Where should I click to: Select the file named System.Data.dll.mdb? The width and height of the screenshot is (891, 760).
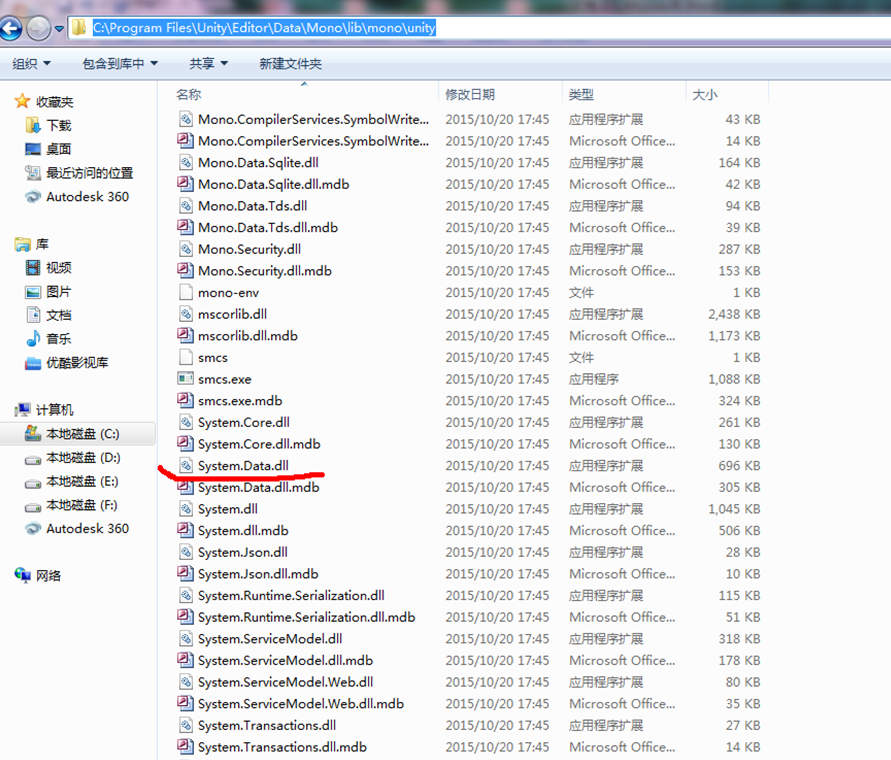(259, 487)
